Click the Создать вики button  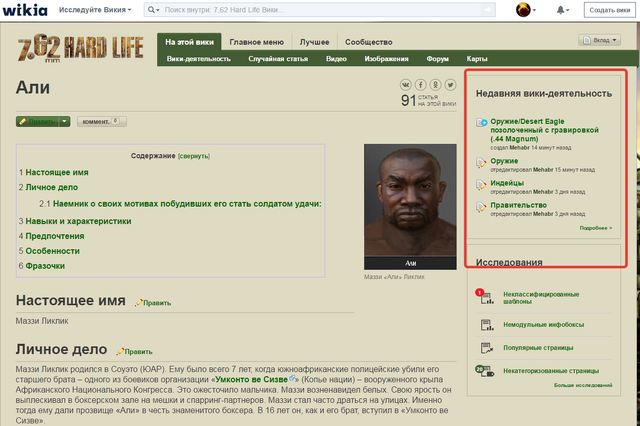click(x=609, y=10)
